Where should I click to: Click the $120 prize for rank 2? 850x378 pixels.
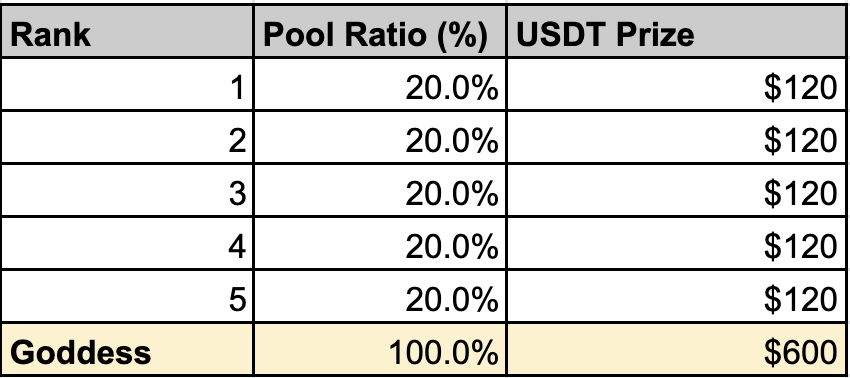[x=677, y=137]
